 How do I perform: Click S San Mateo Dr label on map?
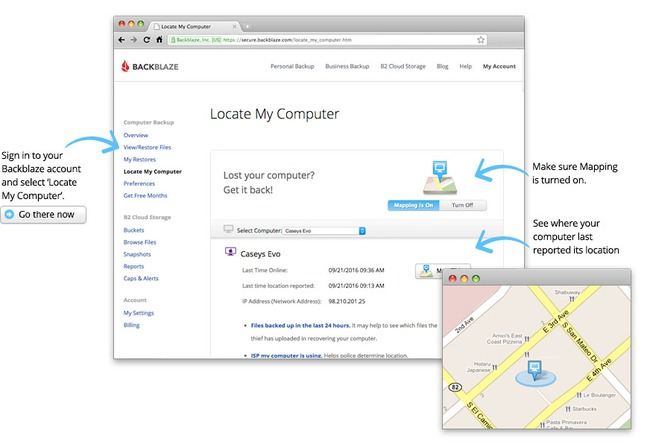pyautogui.click(x=580, y=344)
